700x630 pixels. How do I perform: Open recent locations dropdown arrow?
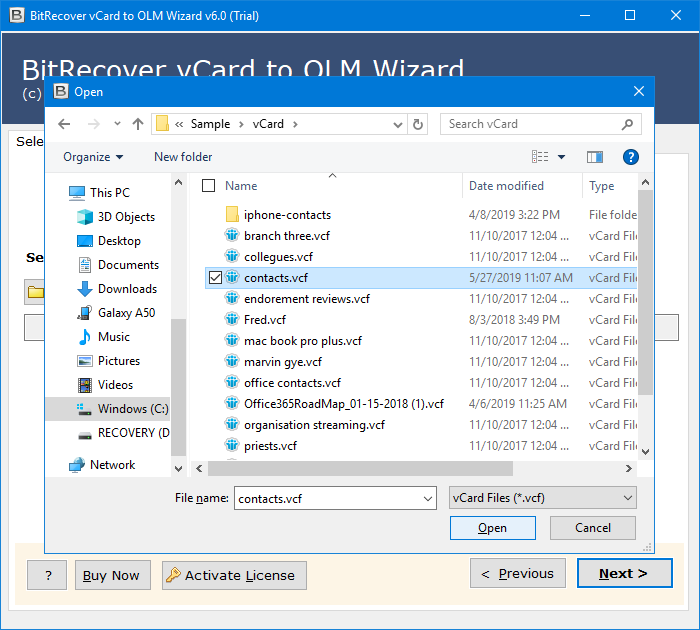click(117, 124)
